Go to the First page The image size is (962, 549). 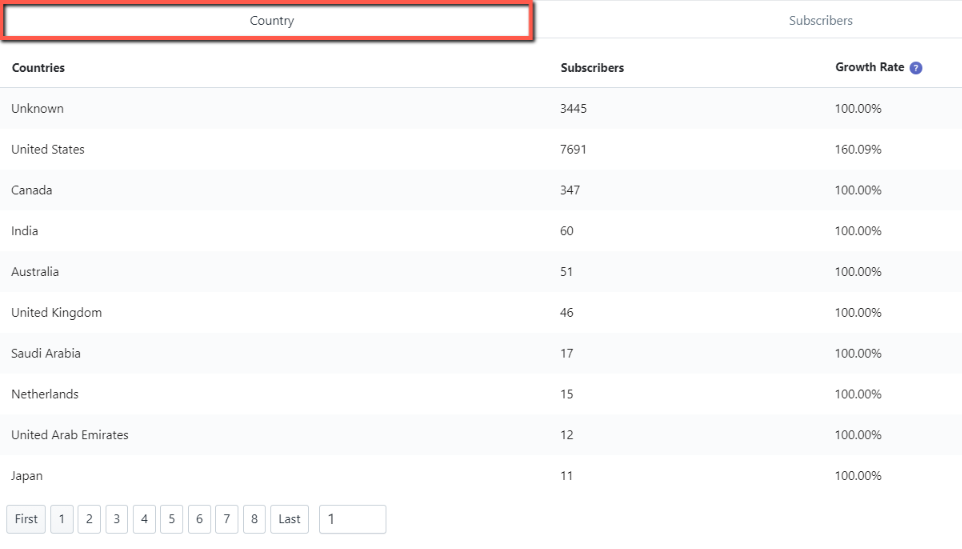26,519
